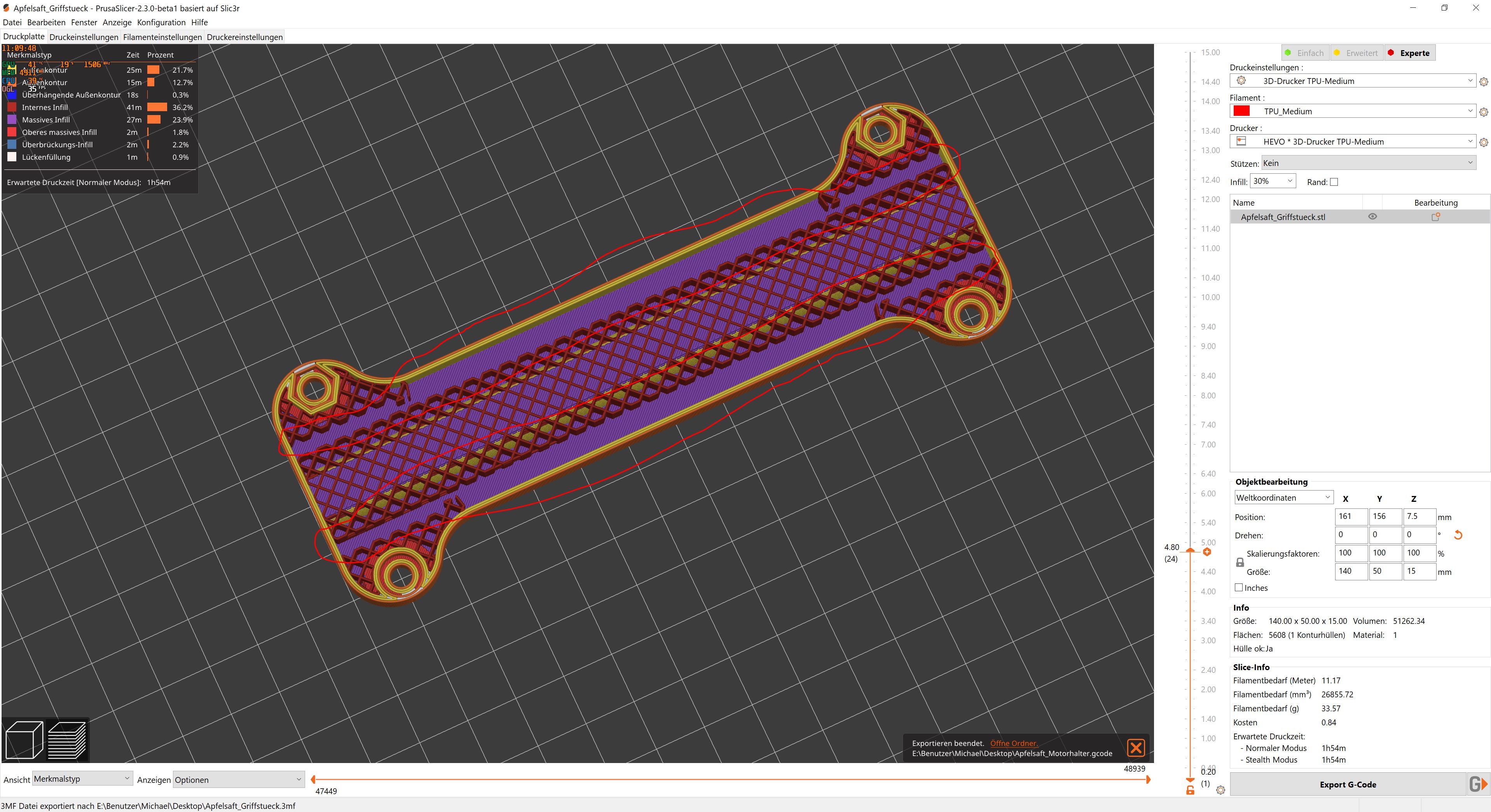
Task: Click the Internes Infill legend color swatch
Action: click(x=12, y=107)
